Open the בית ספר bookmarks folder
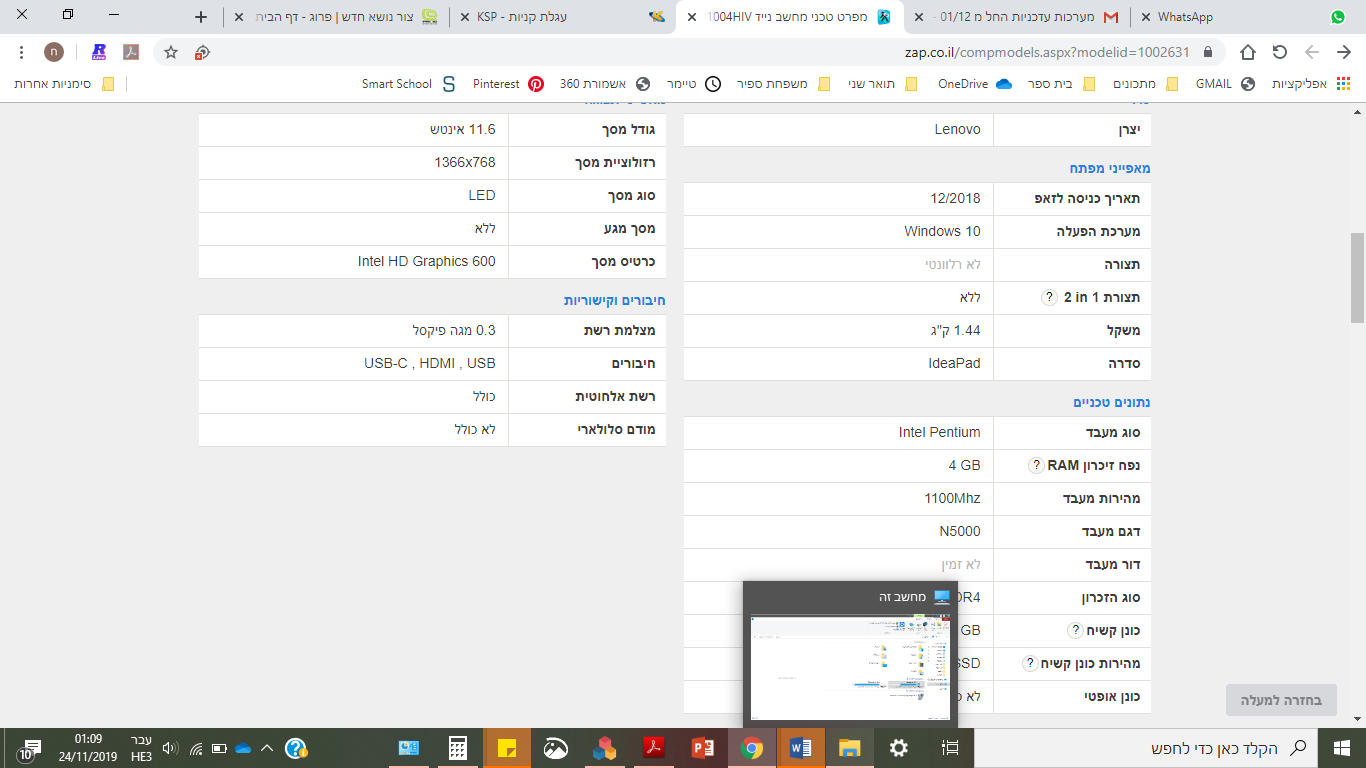Viewport: 1366px width, 768px height. (1062, 84)
